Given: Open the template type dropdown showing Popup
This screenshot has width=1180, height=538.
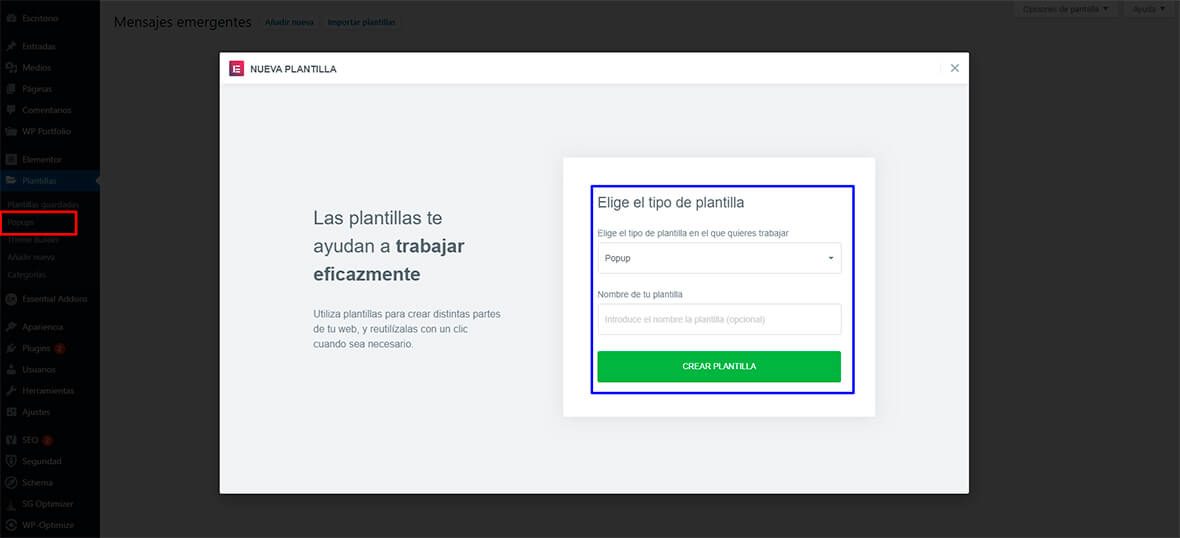Looking at the screenshot, I should click(x=719, y=258).
